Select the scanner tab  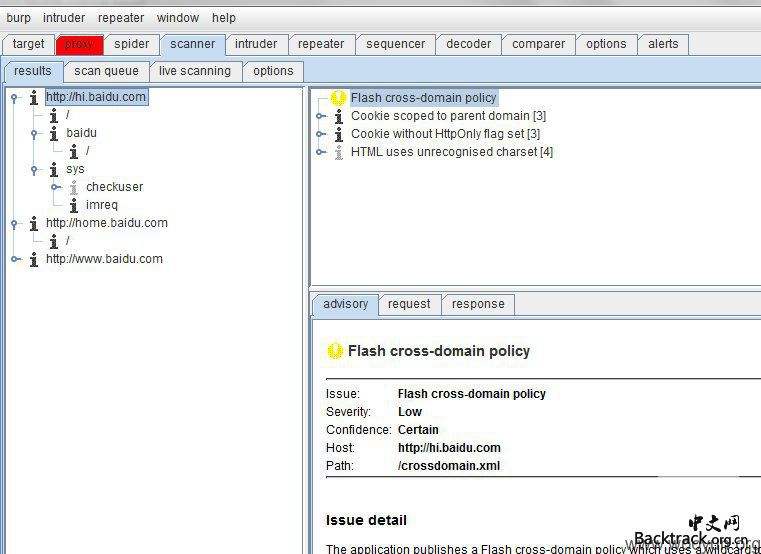(193, 44)
